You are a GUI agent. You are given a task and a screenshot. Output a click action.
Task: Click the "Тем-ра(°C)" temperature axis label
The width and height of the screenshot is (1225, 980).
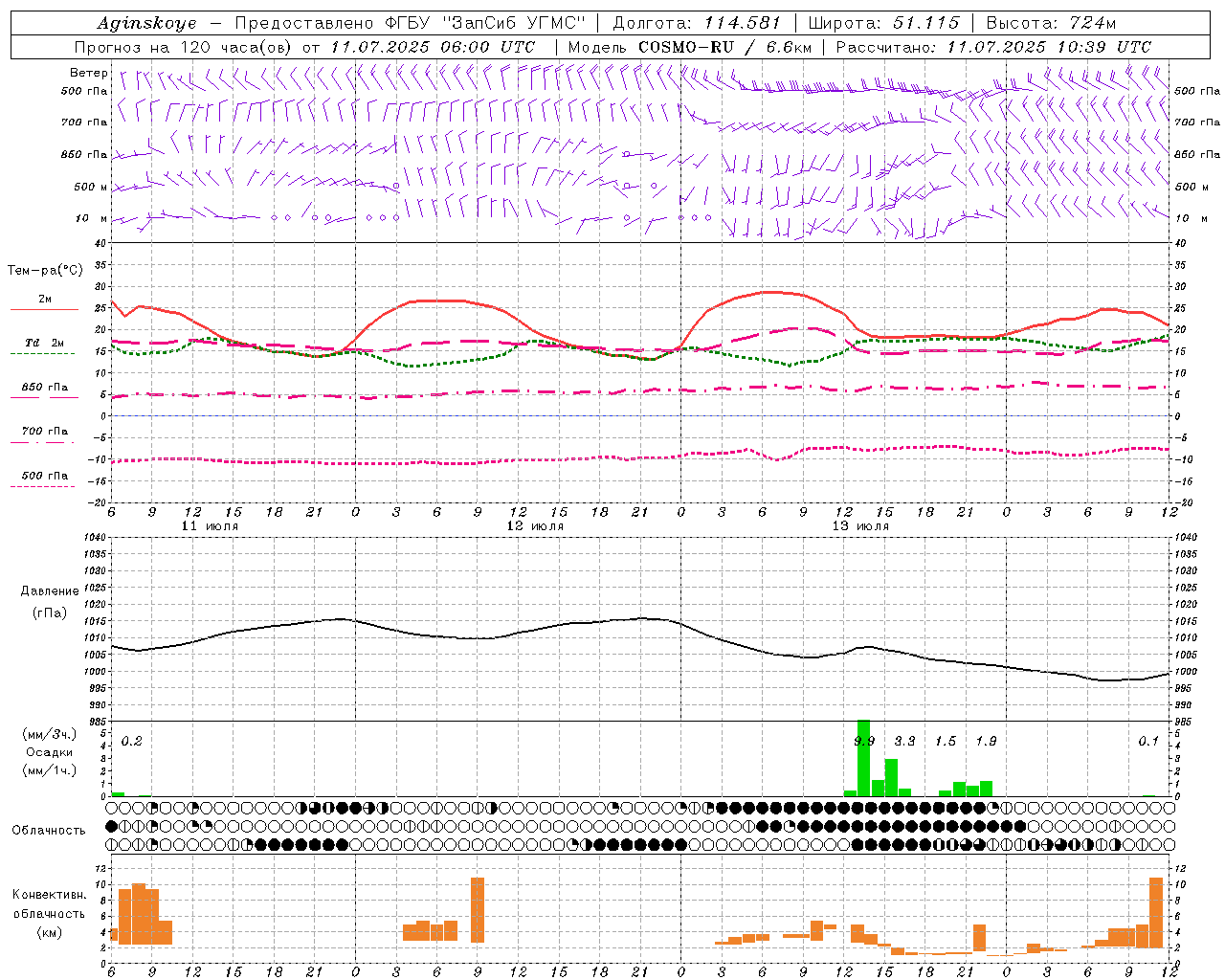pyautogui.click(x=45, y=271)
